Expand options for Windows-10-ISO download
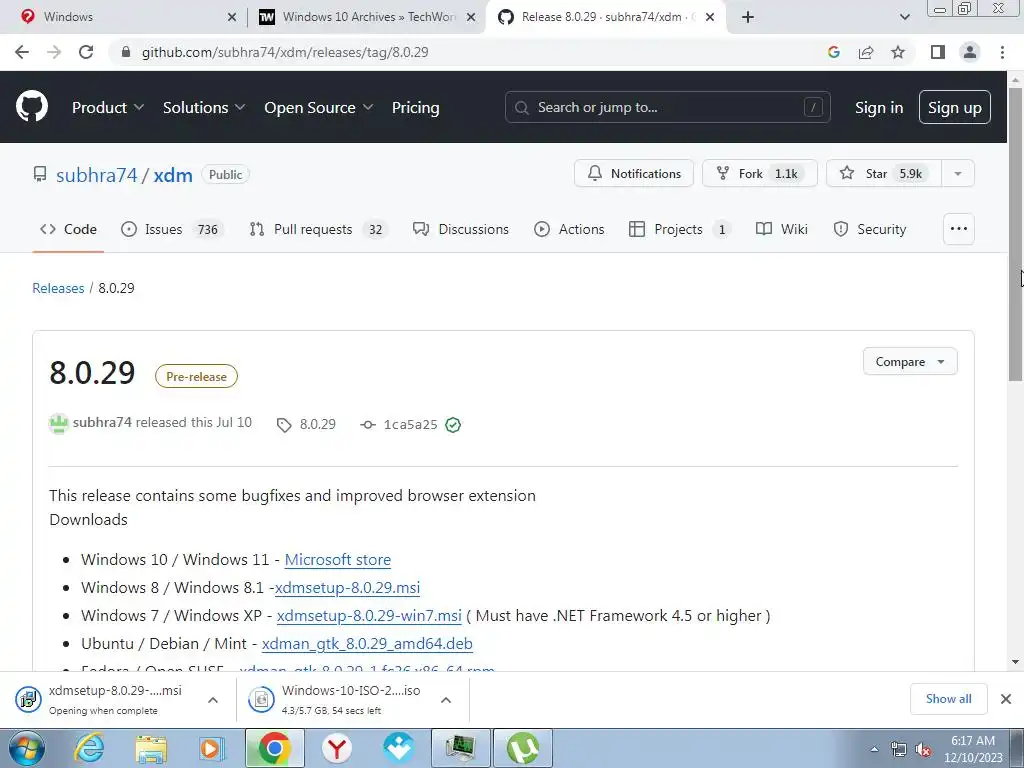This screenshot has width=1024, height=768. coord(446,700)
